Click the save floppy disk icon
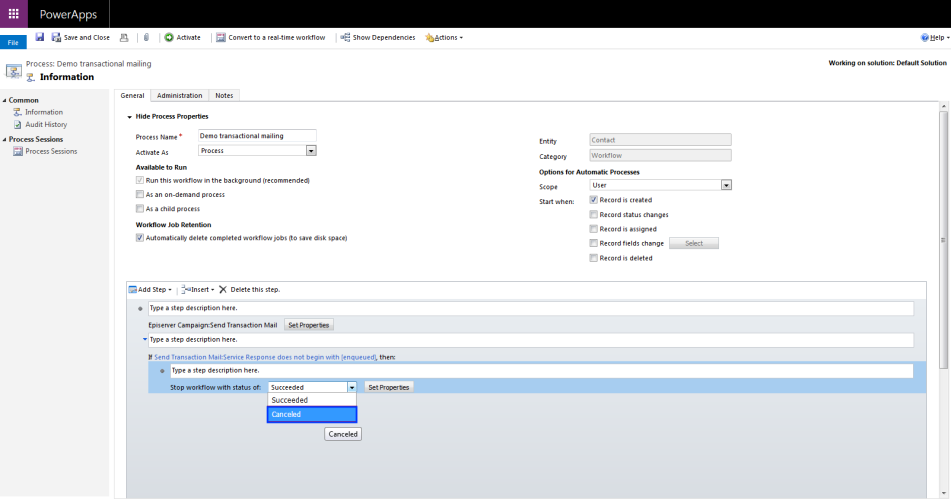951x500 pixels. [x=39, y=37]
